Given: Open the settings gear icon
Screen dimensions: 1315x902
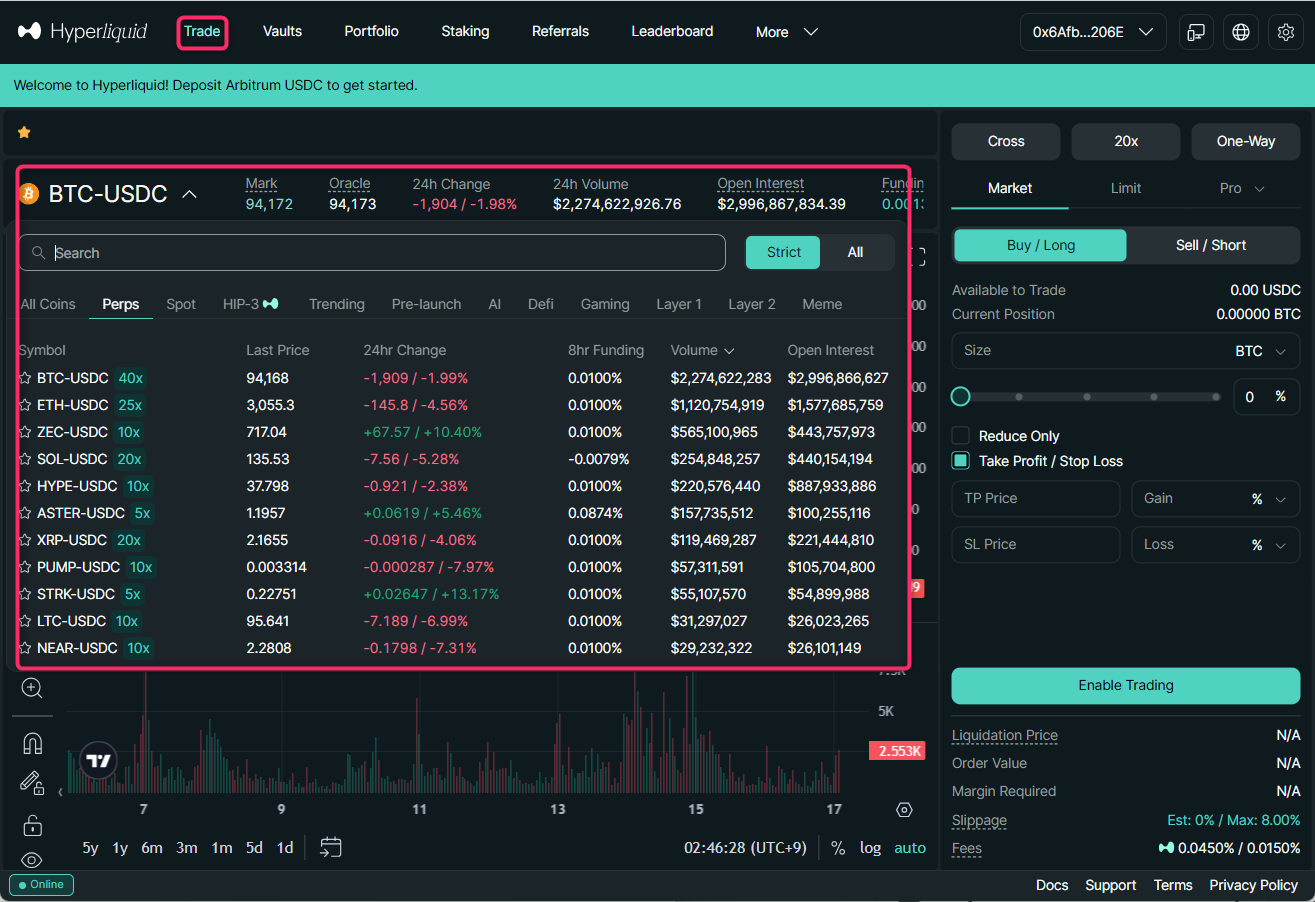Looking at the screenshot, I should [x=1286, y=32].
